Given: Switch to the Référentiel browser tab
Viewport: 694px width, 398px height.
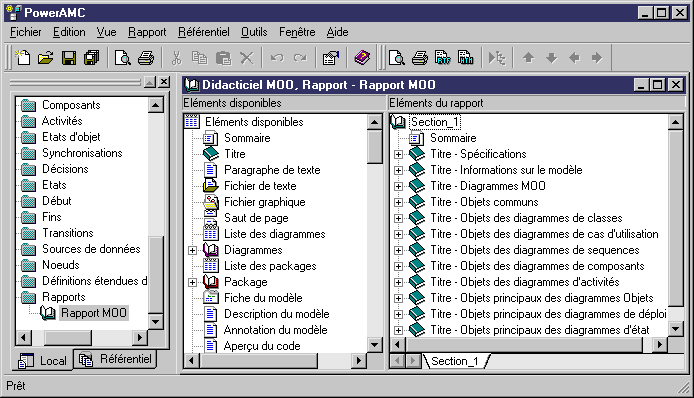Looking at the screenshot, I should 116,359.
